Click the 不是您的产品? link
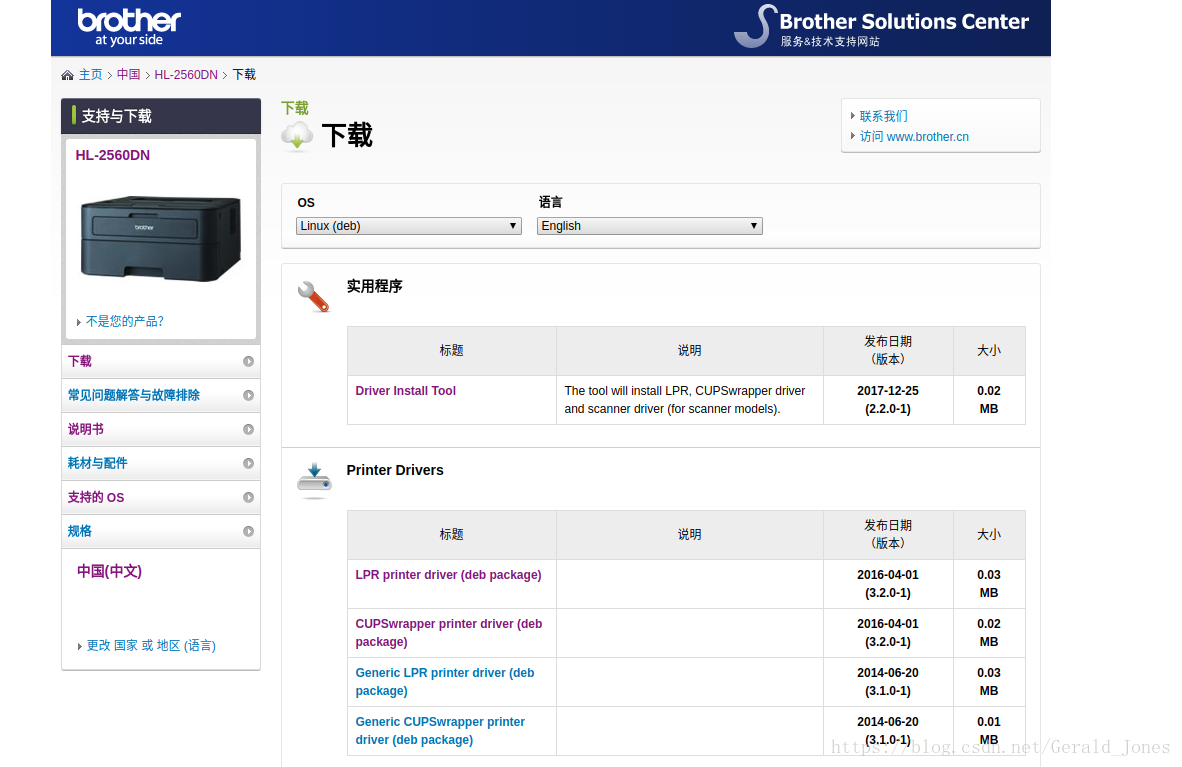1182x767 pixels. tap(124, 321)
